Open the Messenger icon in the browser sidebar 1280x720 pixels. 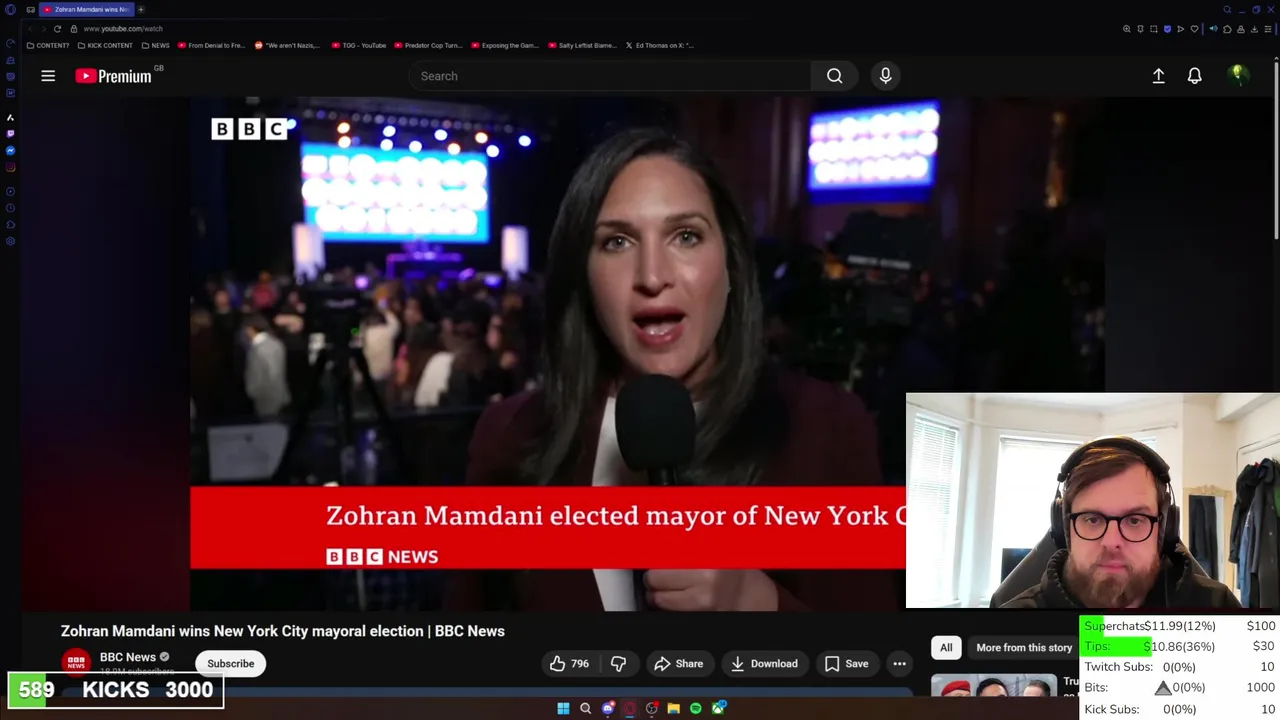coord(10,150)
